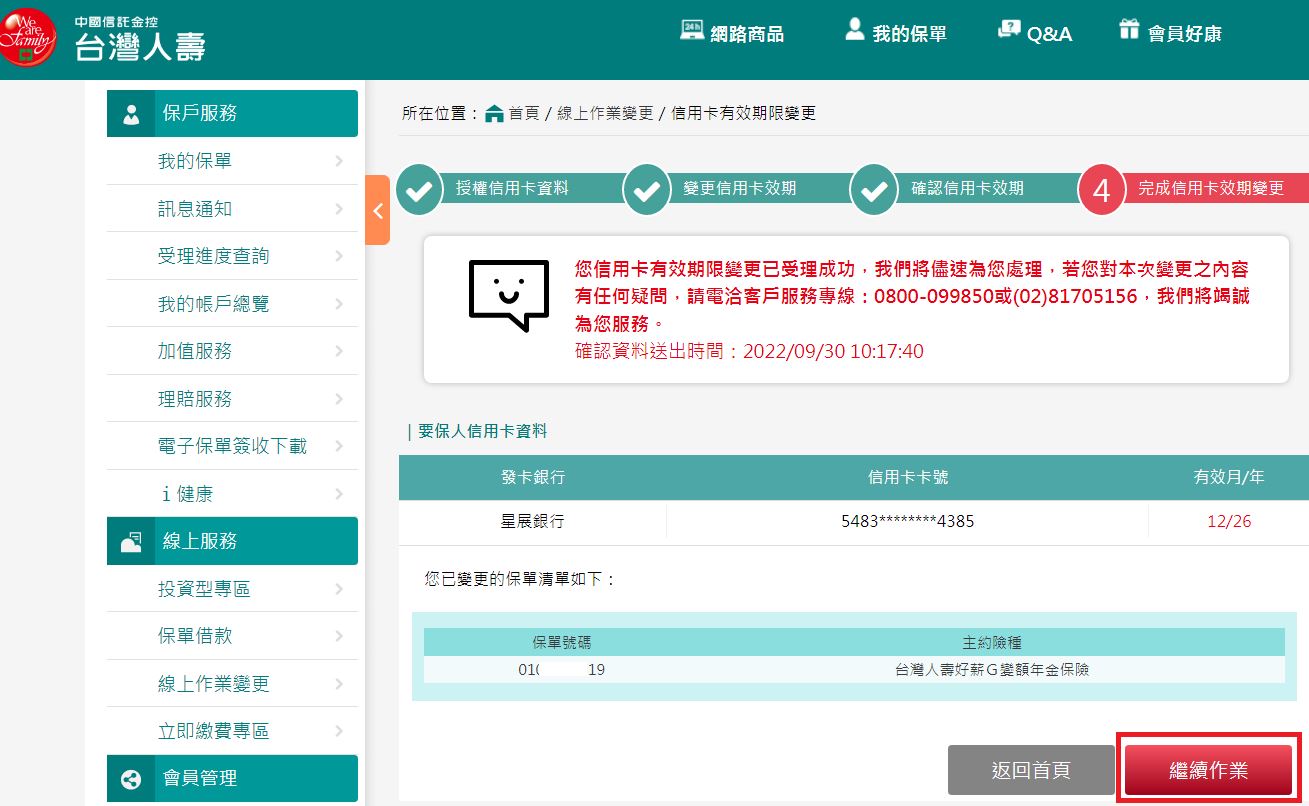Select 我的帳戶總覽 in the sidebar

(232, 304)
